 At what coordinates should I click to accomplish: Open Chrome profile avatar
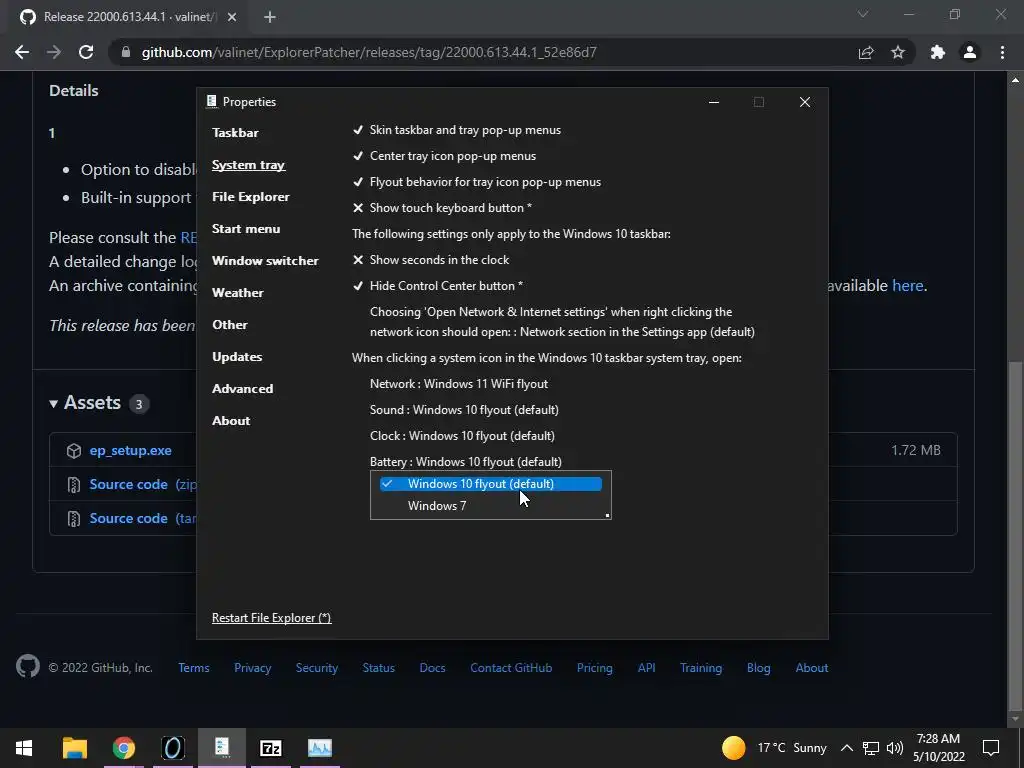click(970, 52)
